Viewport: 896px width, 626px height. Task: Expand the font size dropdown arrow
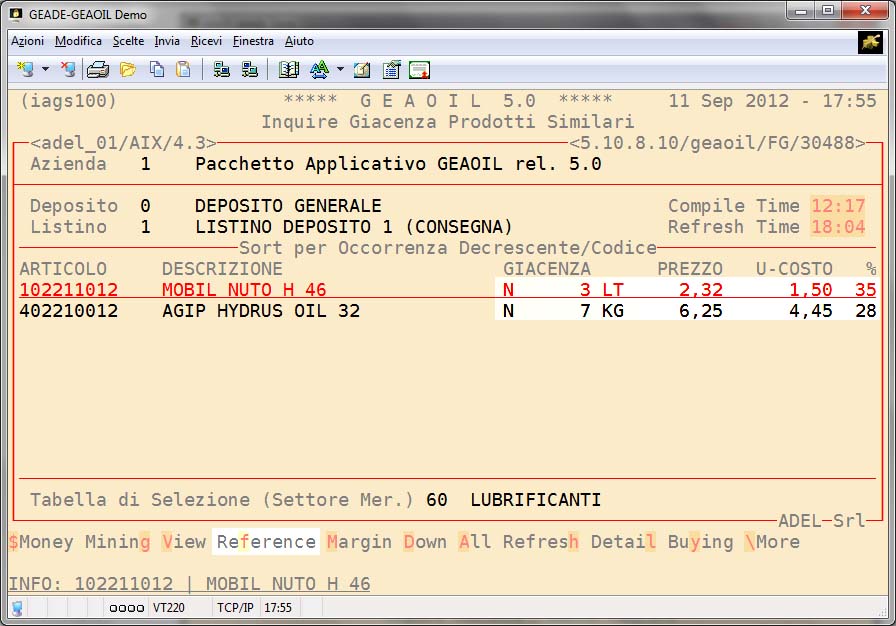pos(340,69)
